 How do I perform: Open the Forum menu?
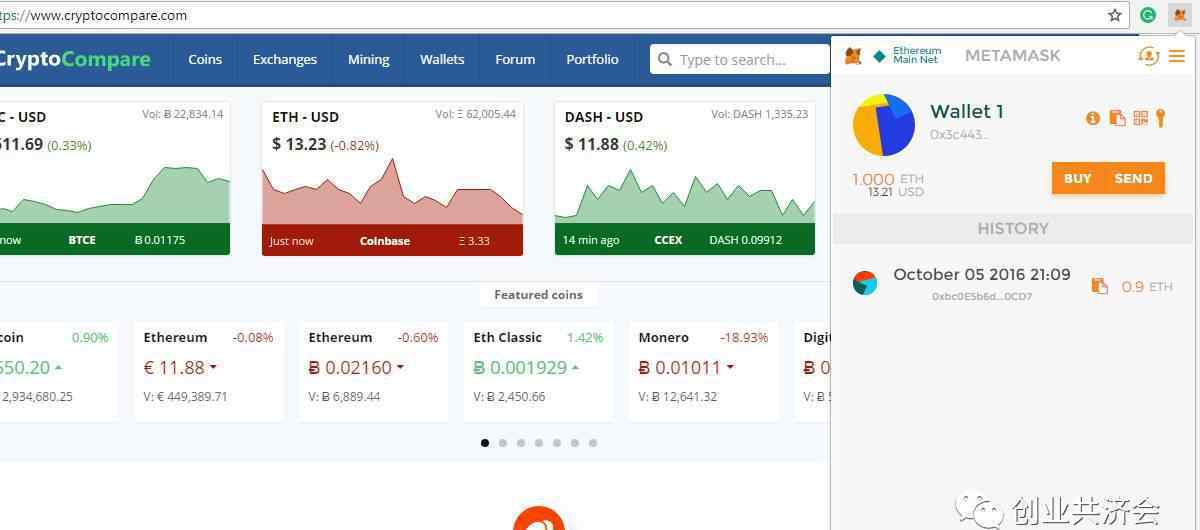(x=515, y=59)
